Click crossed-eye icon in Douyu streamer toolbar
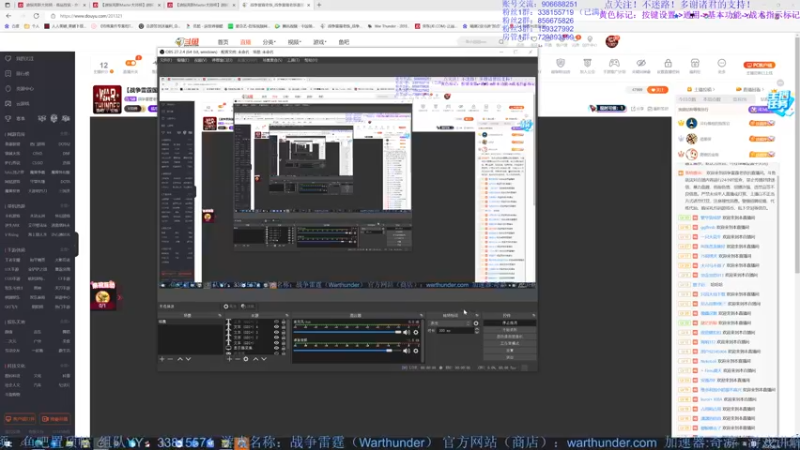Image resolution: width=800 pixels, height=450 pixels. [641, 64]
